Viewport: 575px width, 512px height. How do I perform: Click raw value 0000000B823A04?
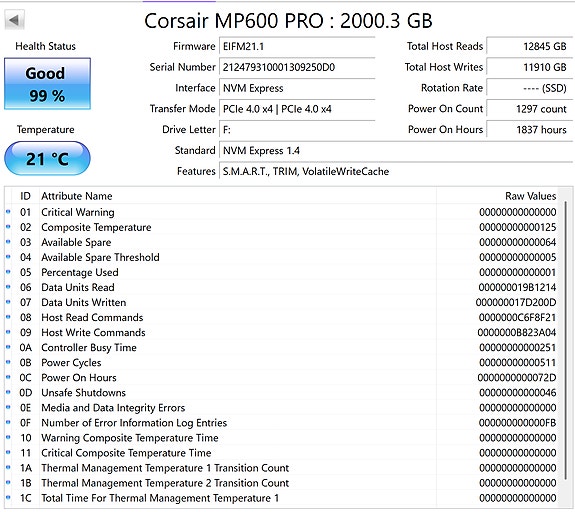click(517, 333)
